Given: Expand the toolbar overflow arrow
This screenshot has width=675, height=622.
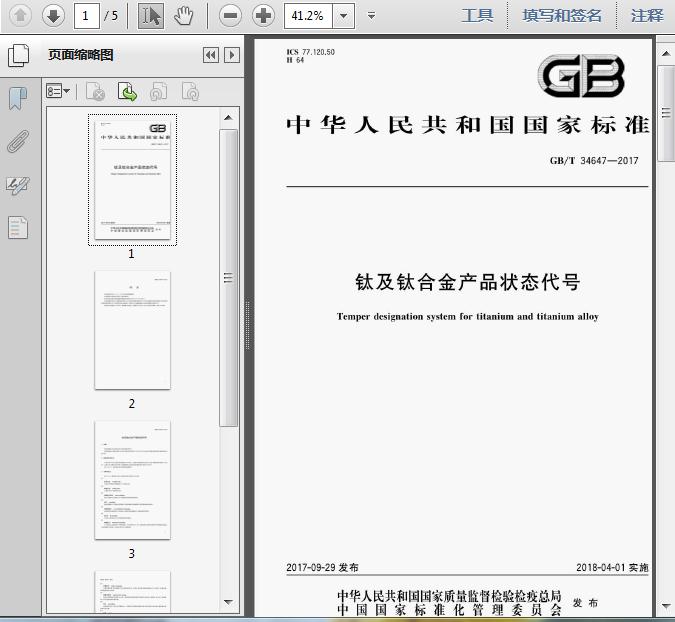Looking at the screenshot, I should (x=372, y=15).
